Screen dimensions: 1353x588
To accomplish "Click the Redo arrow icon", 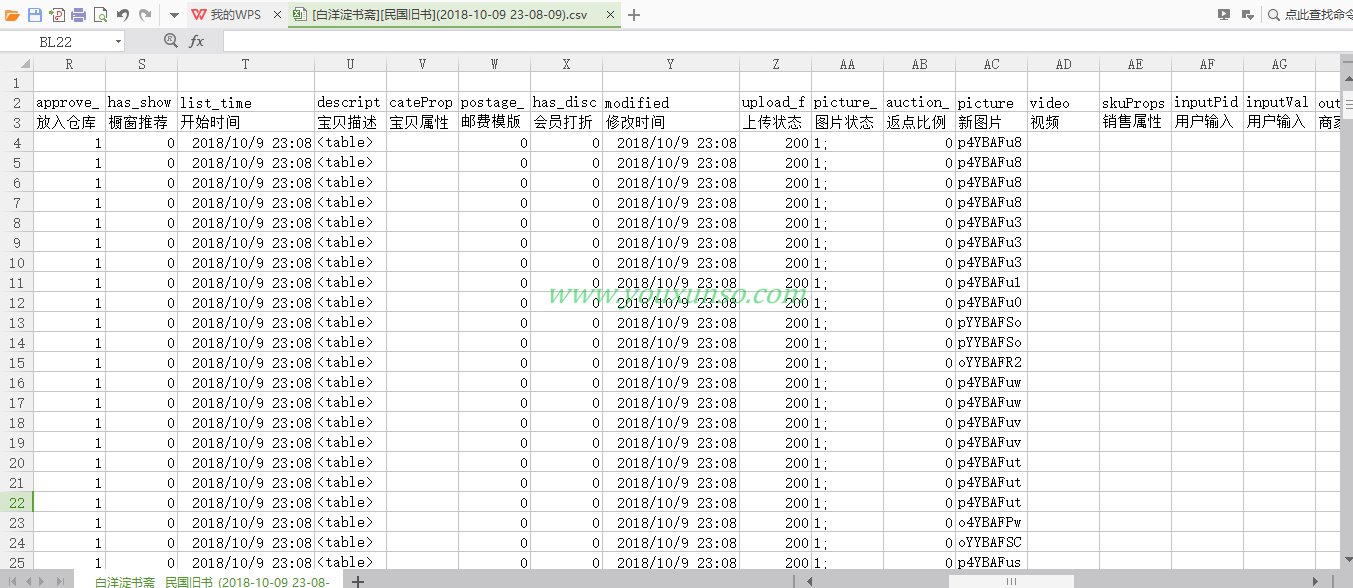I will [145, 15].
